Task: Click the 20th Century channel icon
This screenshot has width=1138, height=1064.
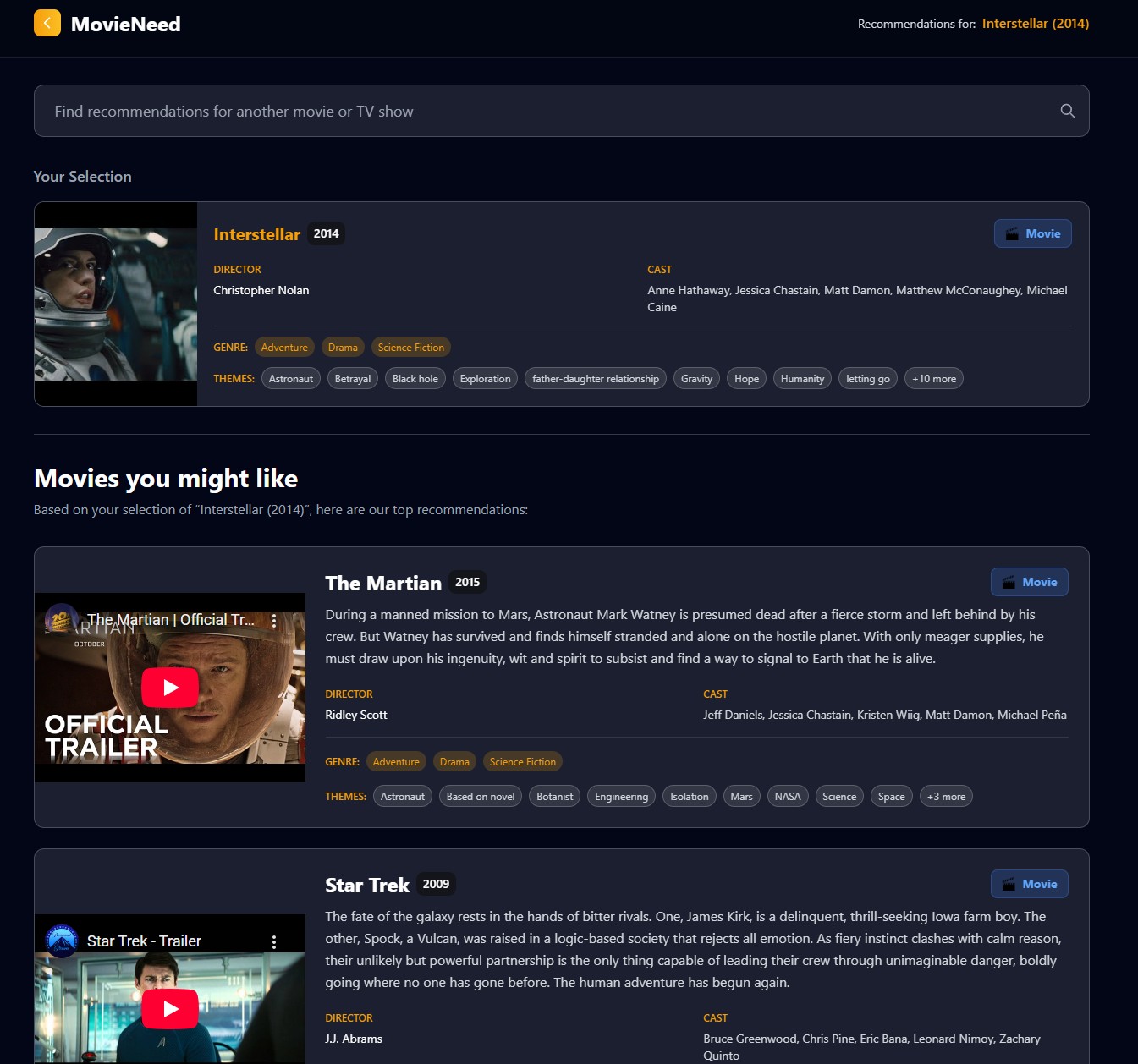Action: [60, 620]
